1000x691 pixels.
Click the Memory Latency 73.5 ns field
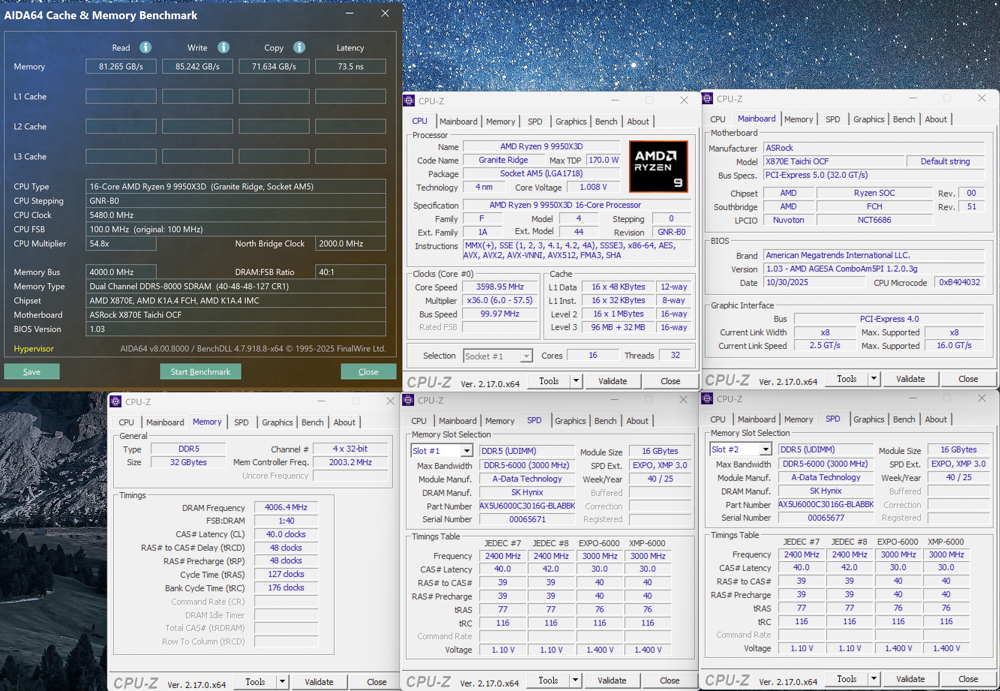350,67
